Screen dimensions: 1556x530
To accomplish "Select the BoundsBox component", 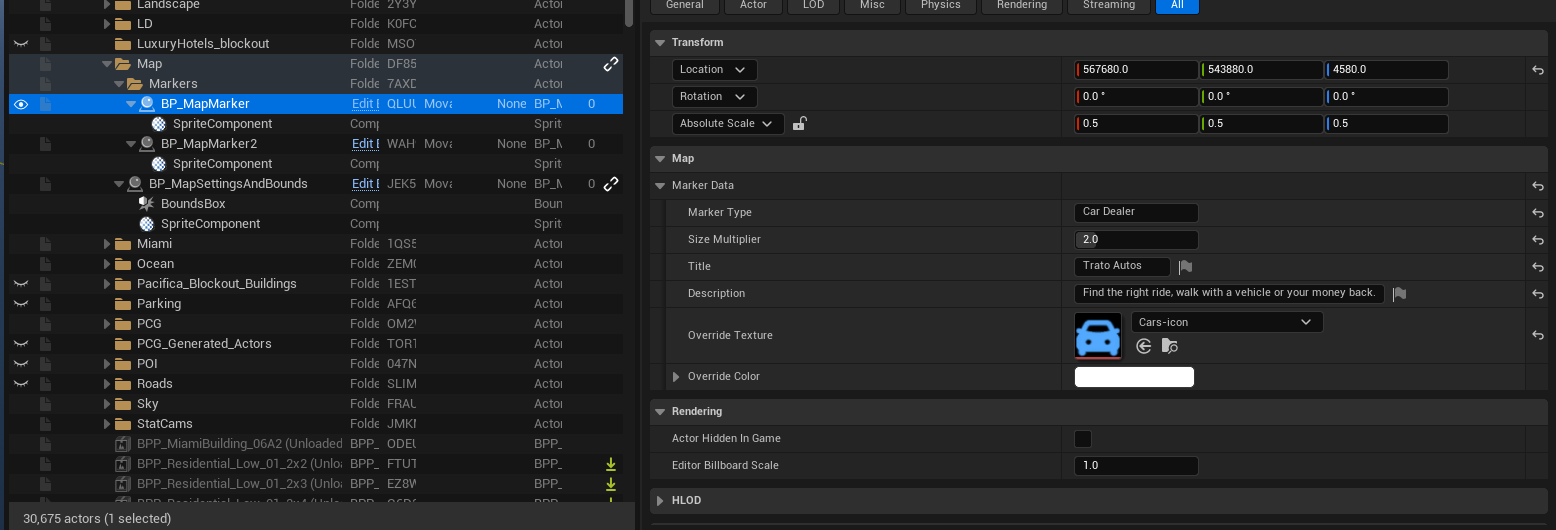I will pos(193,204).
